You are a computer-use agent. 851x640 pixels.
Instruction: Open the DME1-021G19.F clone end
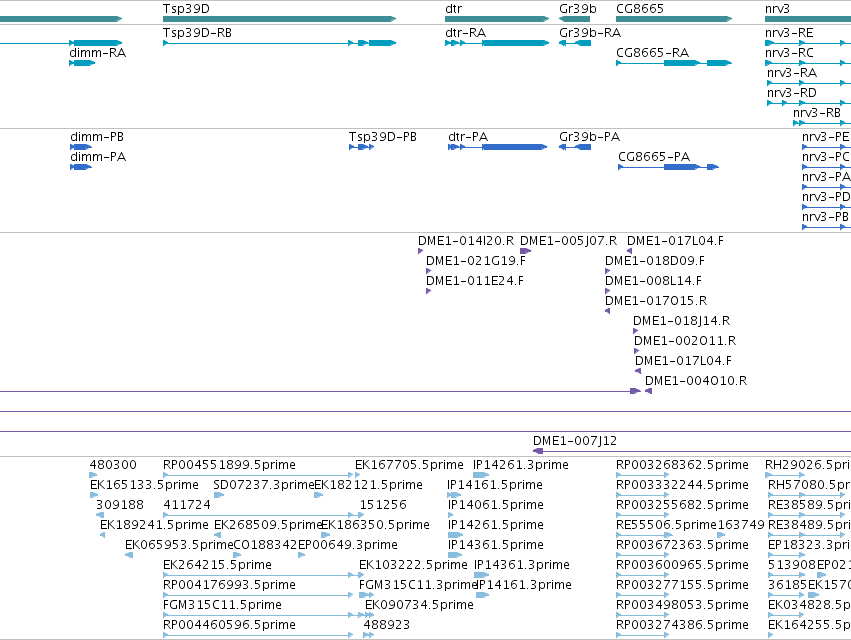(x=475, y=261)
